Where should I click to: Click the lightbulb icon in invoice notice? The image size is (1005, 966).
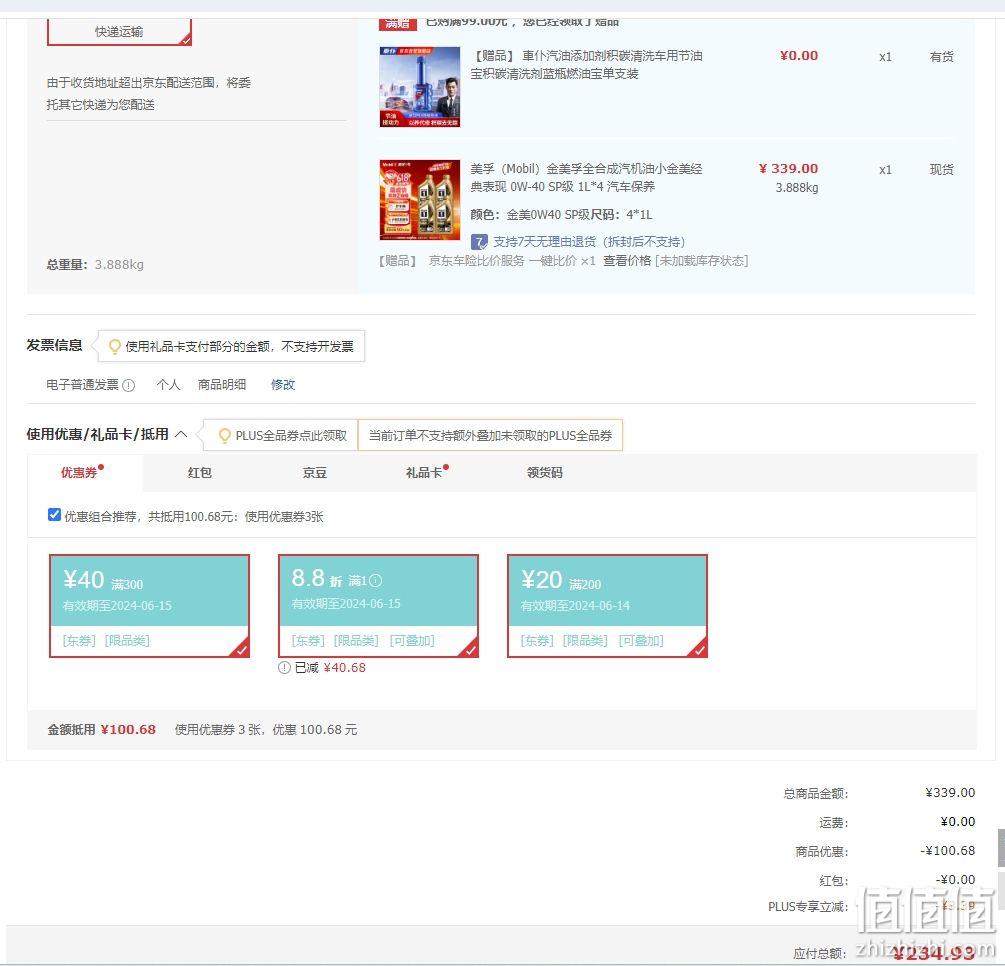(x=115, y=347)
